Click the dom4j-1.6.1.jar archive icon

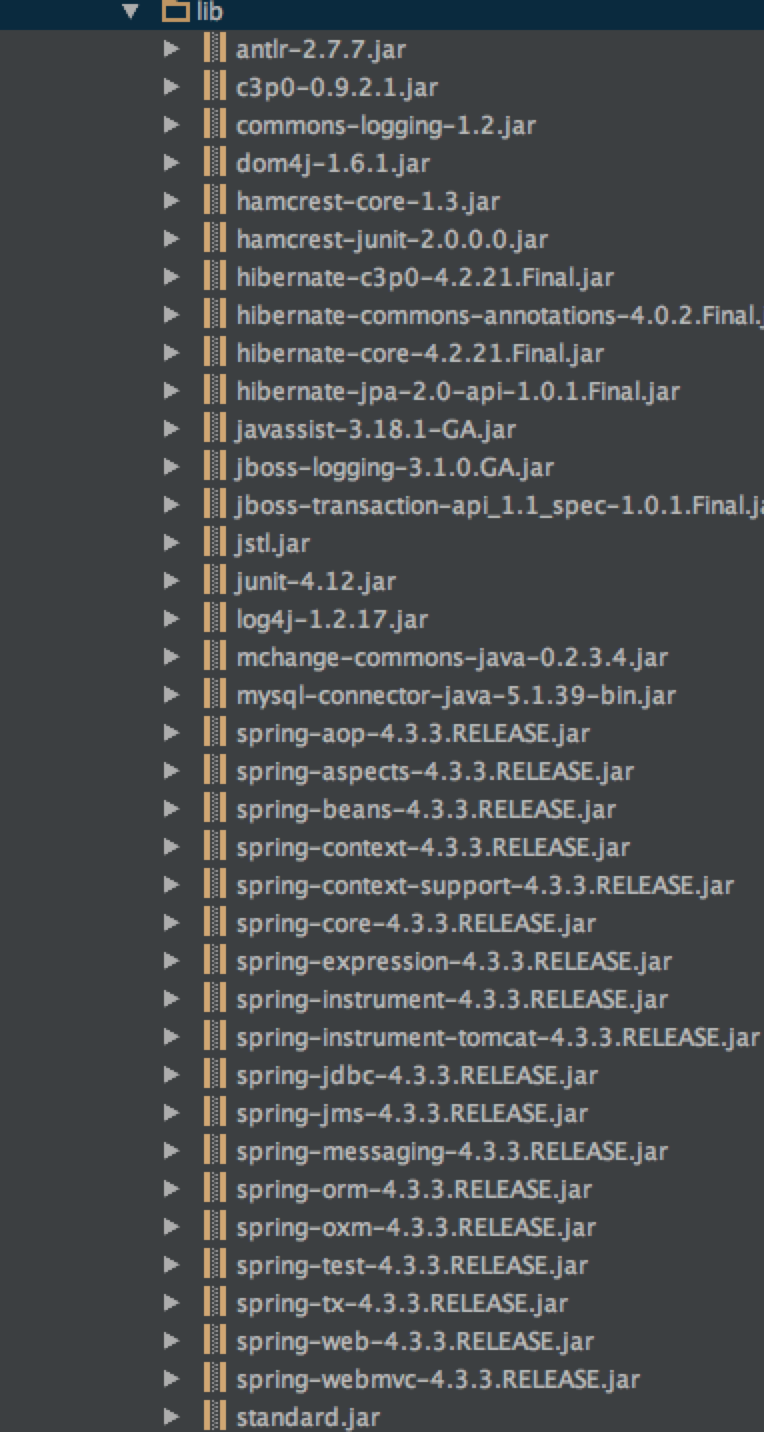(214, 162)
